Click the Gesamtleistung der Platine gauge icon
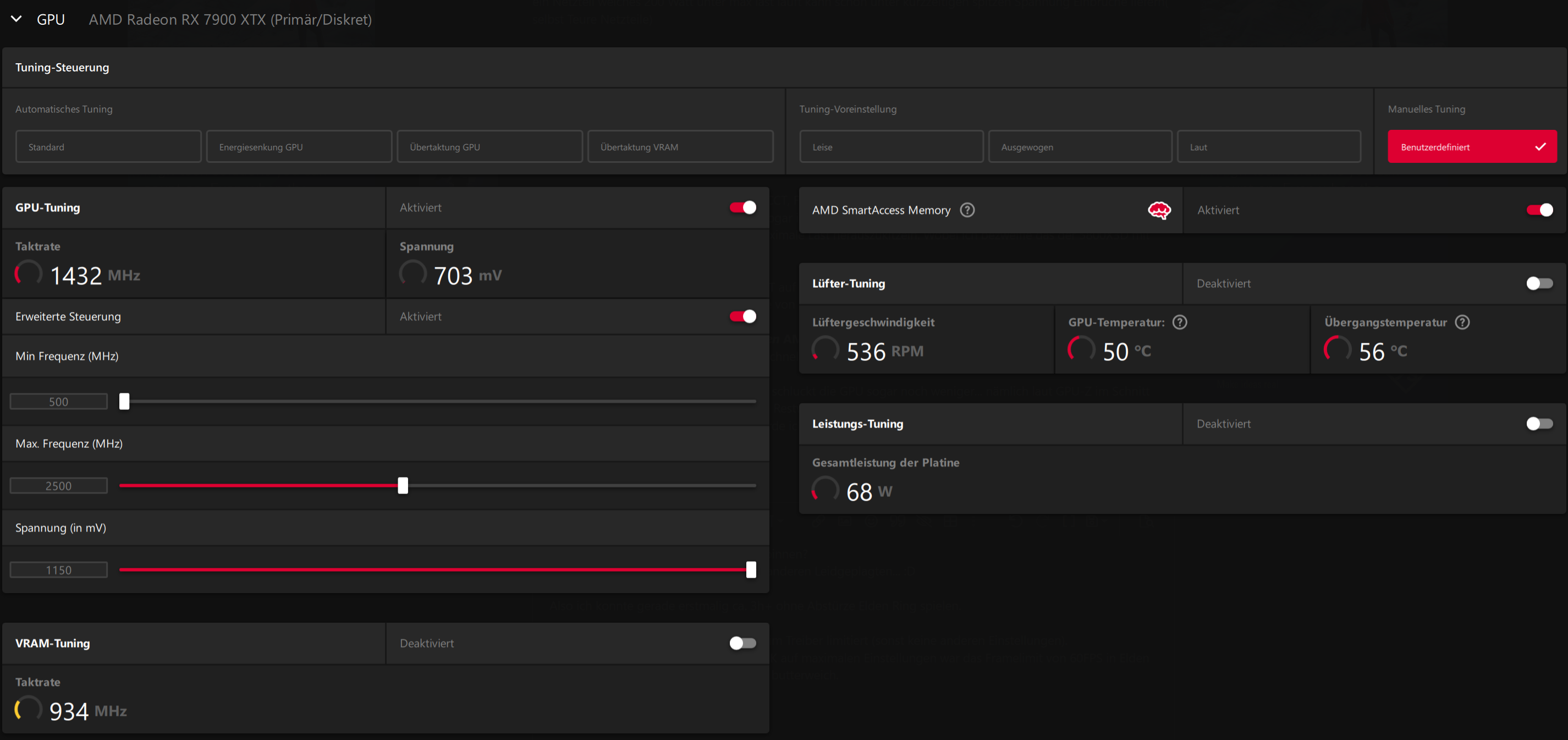 tap(826, 490)
